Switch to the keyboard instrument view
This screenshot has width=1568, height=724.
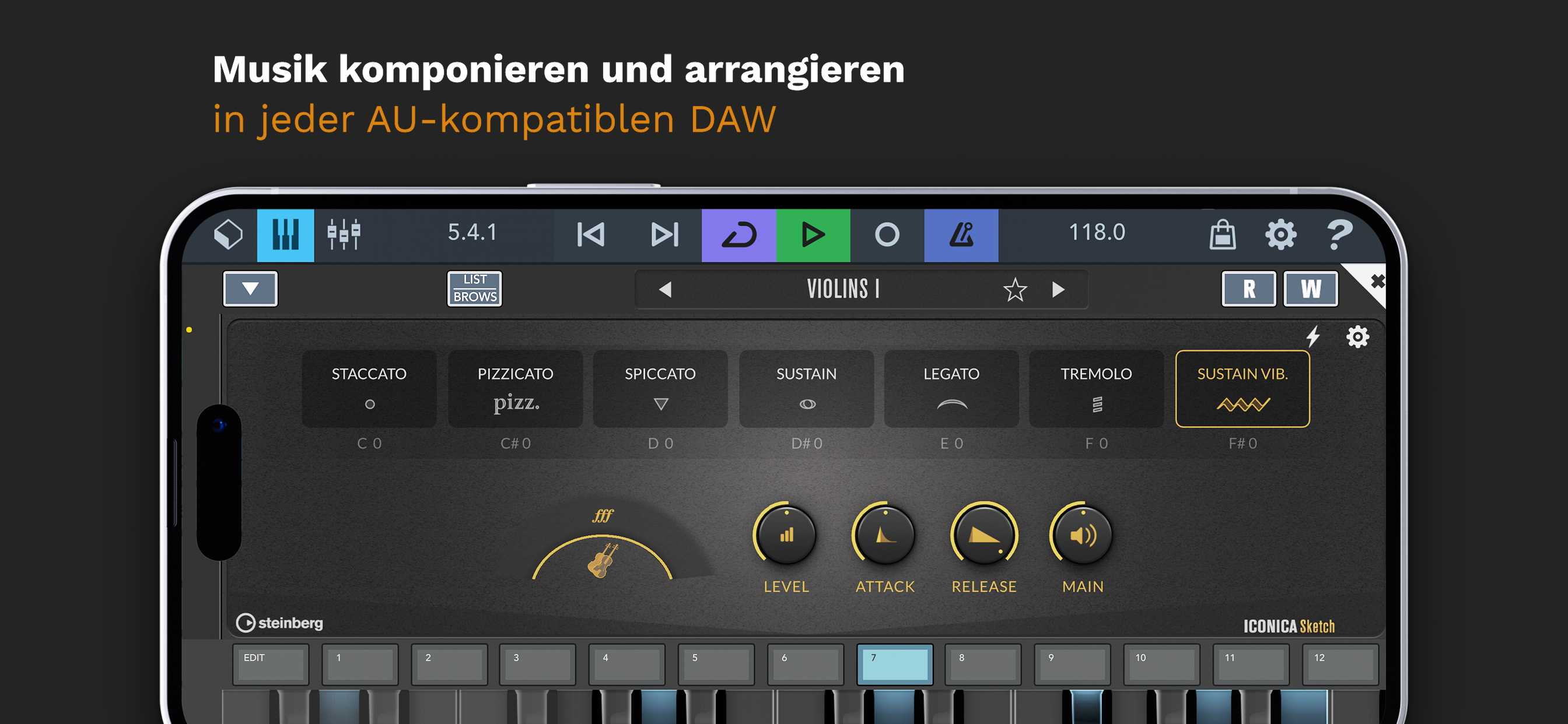click(x=285, y=235)
